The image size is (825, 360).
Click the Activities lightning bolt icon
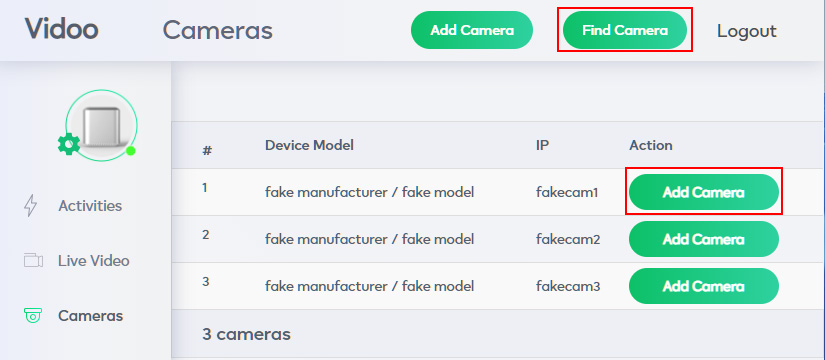pos(31,206)
